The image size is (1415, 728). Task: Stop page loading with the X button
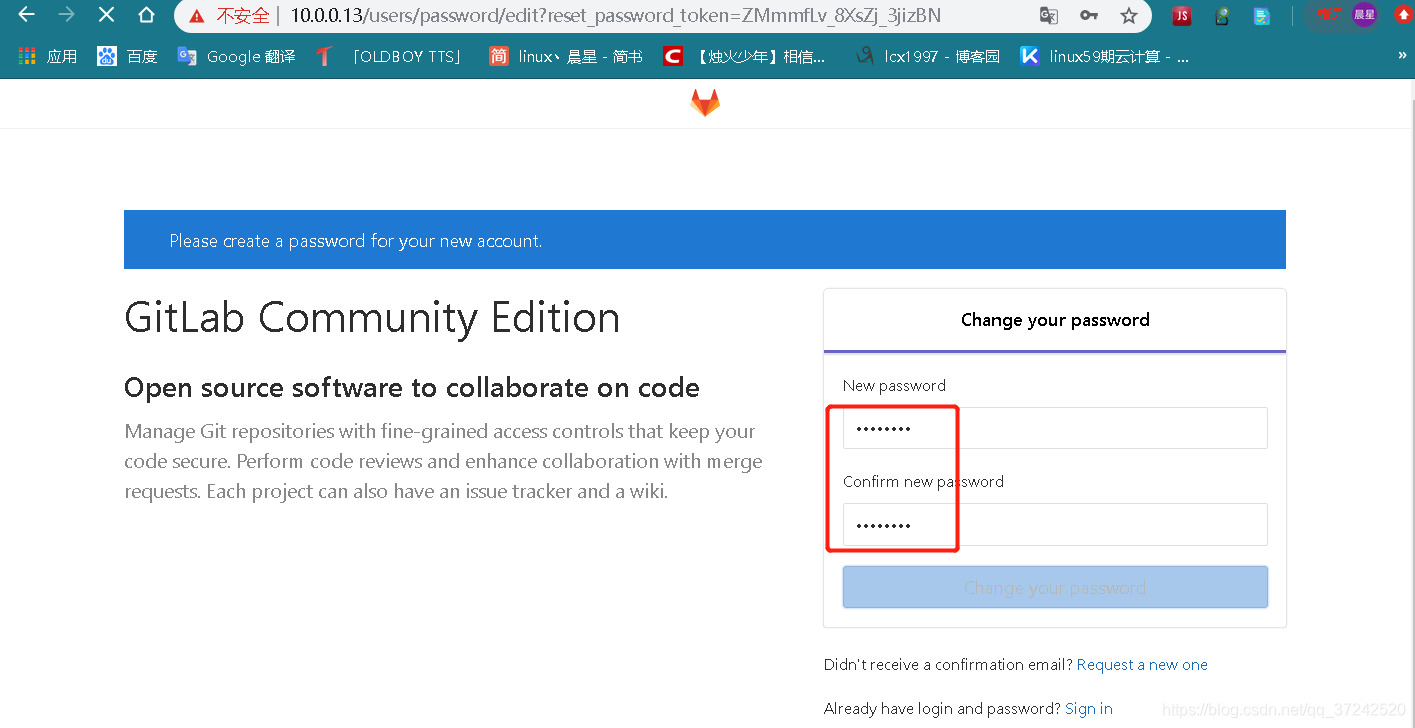coord(106,15)
